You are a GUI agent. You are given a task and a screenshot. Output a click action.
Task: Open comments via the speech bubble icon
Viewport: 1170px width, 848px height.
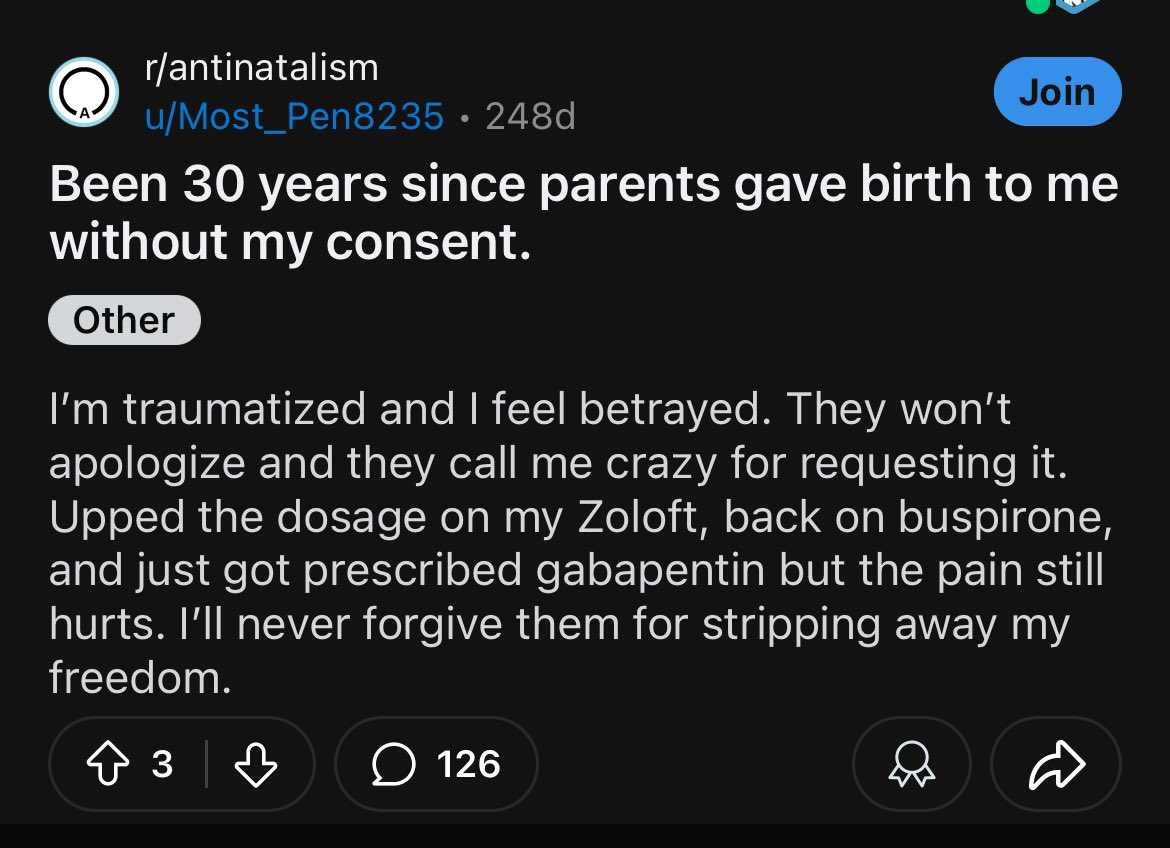coord(393,764)
